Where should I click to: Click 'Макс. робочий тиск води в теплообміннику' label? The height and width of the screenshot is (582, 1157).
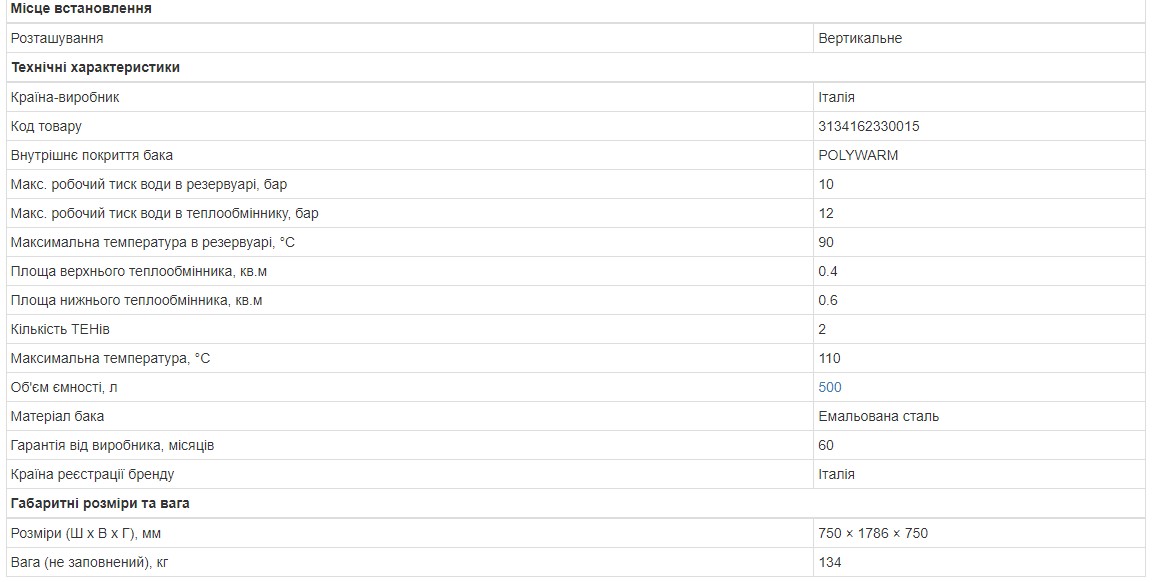[x=164, y=213]
